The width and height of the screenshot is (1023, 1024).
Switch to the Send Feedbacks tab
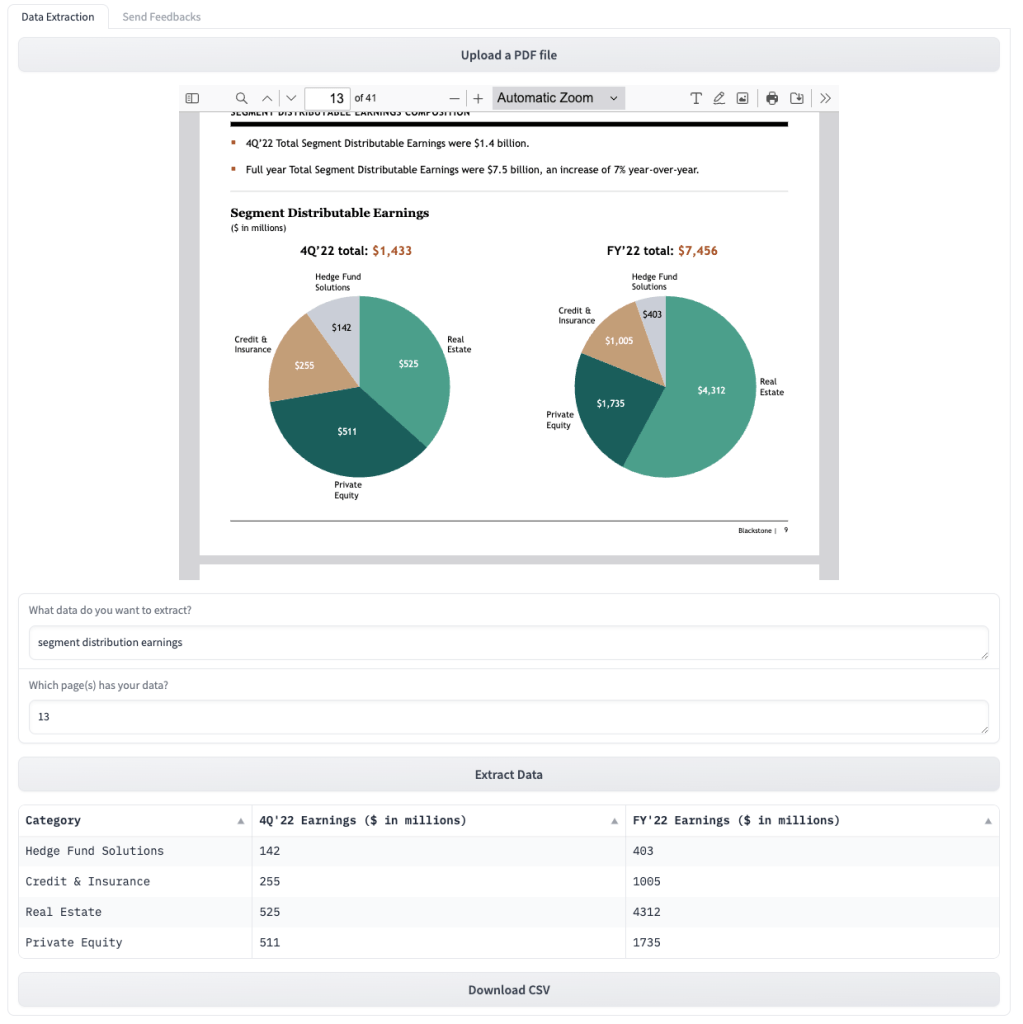click(x=161, y=17)
